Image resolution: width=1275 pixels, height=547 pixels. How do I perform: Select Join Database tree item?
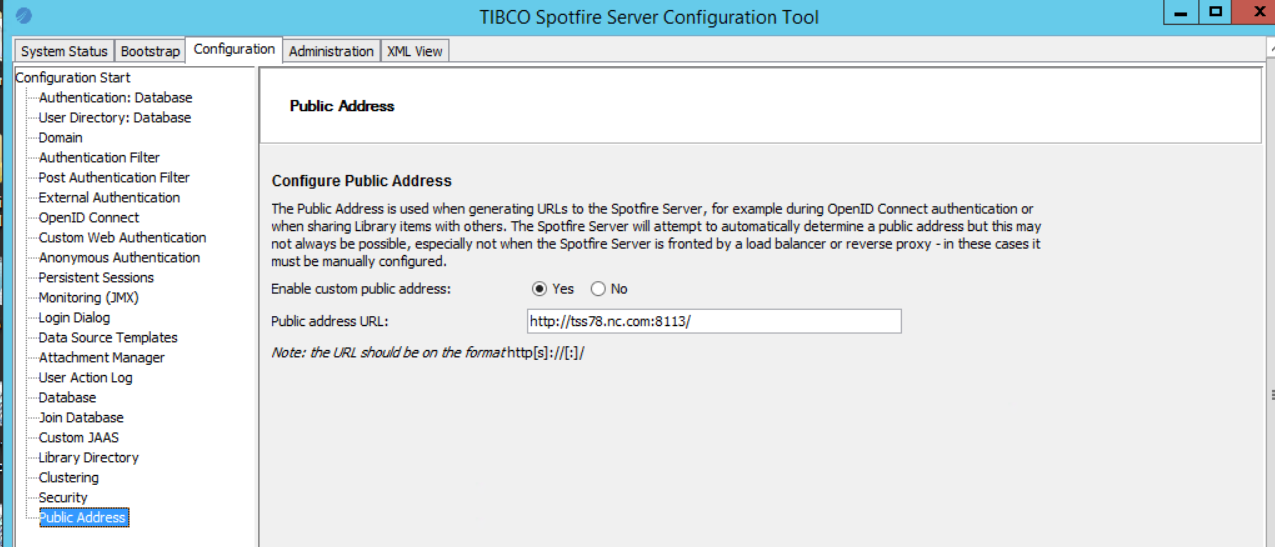pos(81,418)
